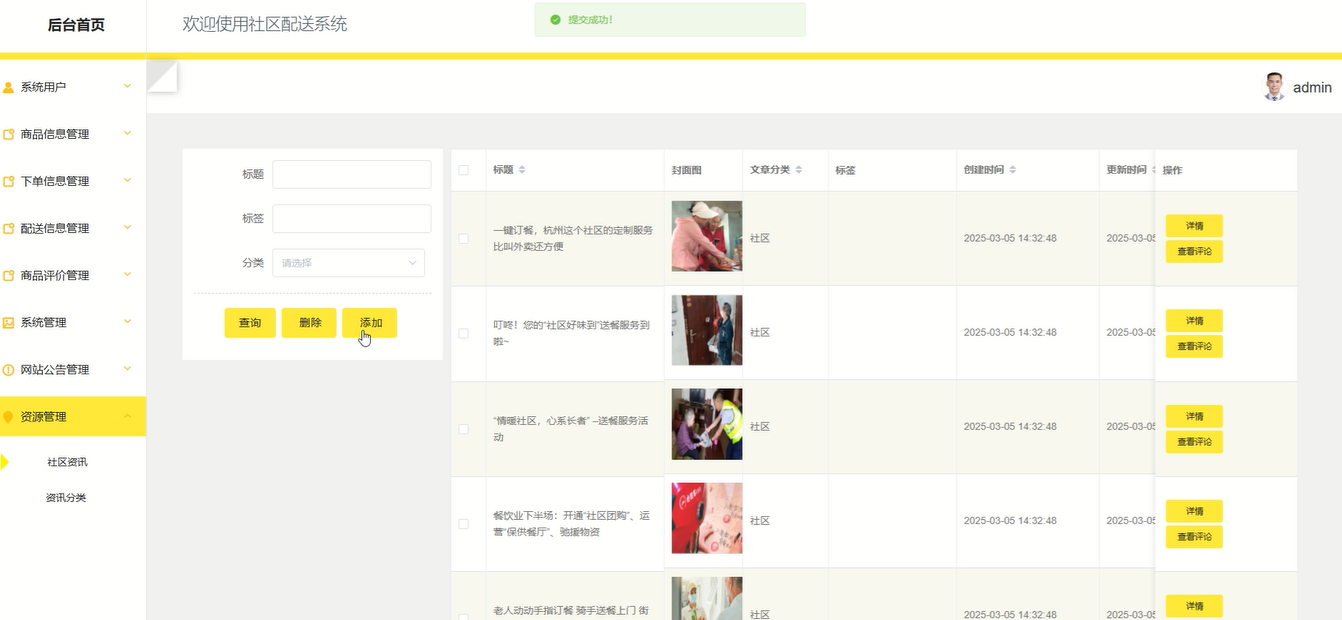
Task: Expand the 商品信息管理 menu chevron
Action: pos(127,133)
